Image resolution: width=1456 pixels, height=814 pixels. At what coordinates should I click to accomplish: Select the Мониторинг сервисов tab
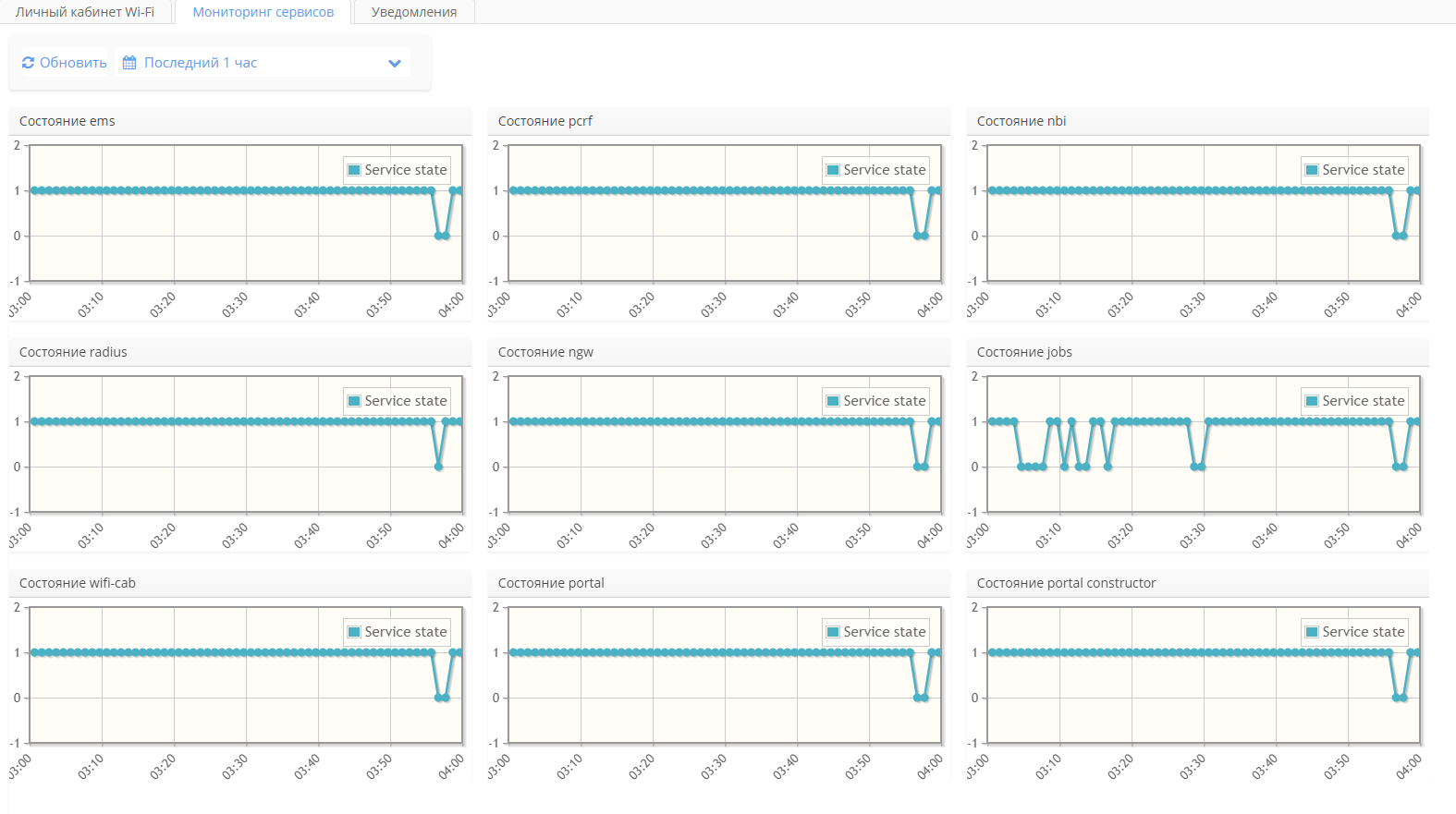(263, 12)
